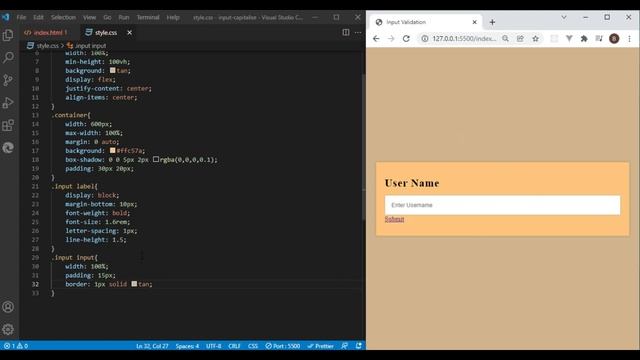The width and height of the screenshot is (640, 360).
Task: Open the zoom magnifier icon in address bar
Action: [x=505, y=38]
